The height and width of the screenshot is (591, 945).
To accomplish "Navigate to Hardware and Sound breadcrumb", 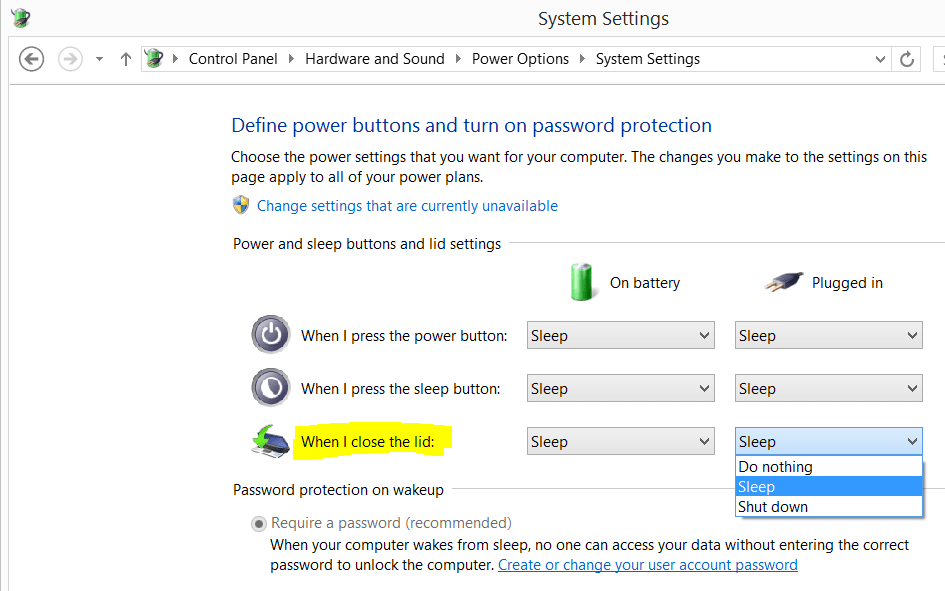I will pyautogui.click(x=375, y=59).
